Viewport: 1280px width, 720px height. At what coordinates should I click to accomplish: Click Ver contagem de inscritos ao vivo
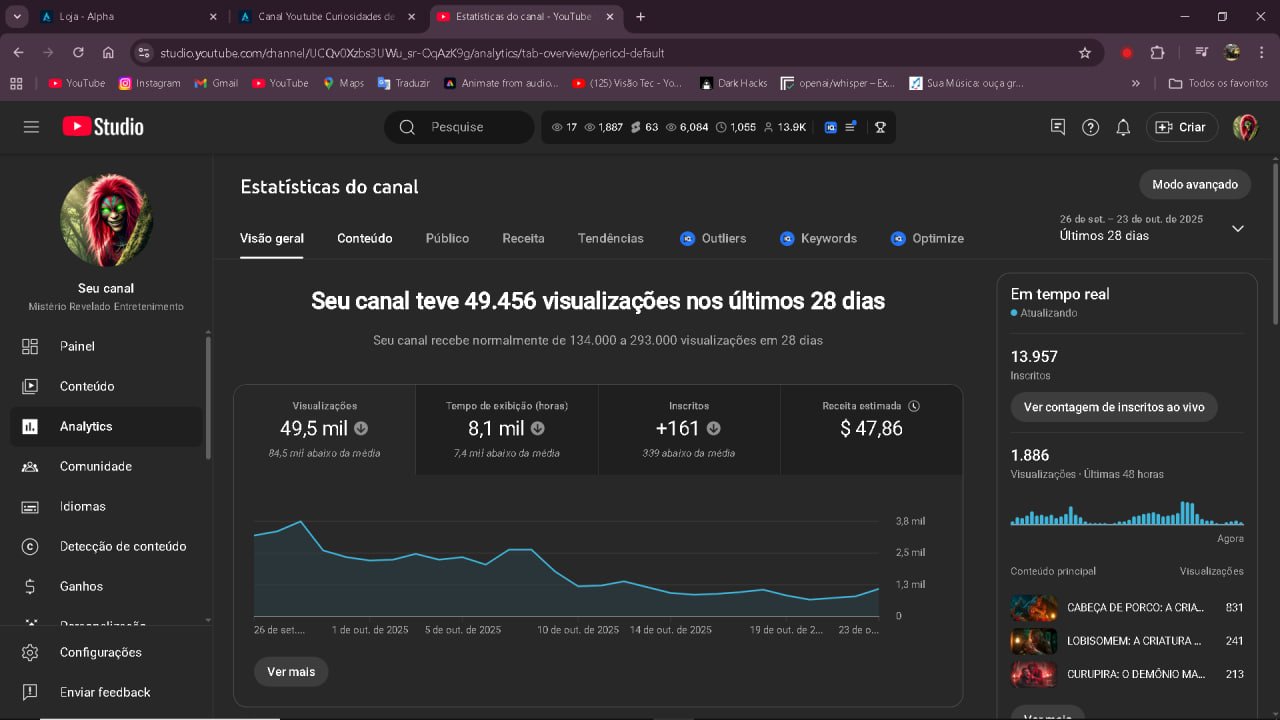coord(1113,407)
